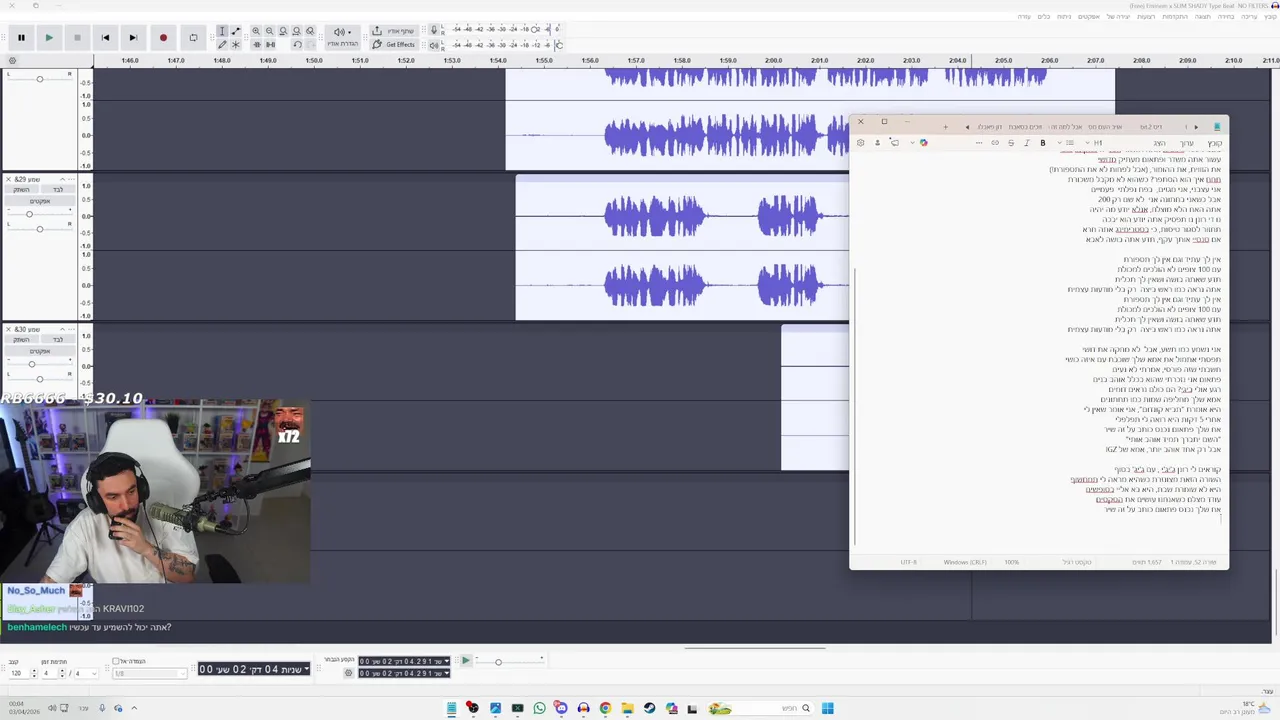Open time signature denominator dropdown
The height and width of the screenshot is (720, 1280).
tap(86, 673)
